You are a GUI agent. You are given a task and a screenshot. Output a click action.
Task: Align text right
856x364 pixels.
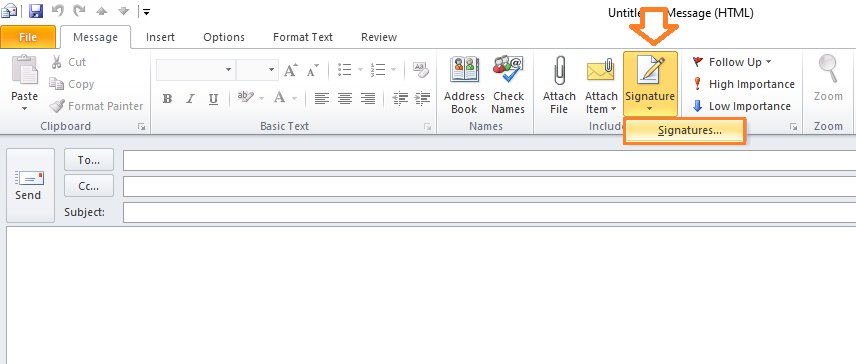(368, 99)
